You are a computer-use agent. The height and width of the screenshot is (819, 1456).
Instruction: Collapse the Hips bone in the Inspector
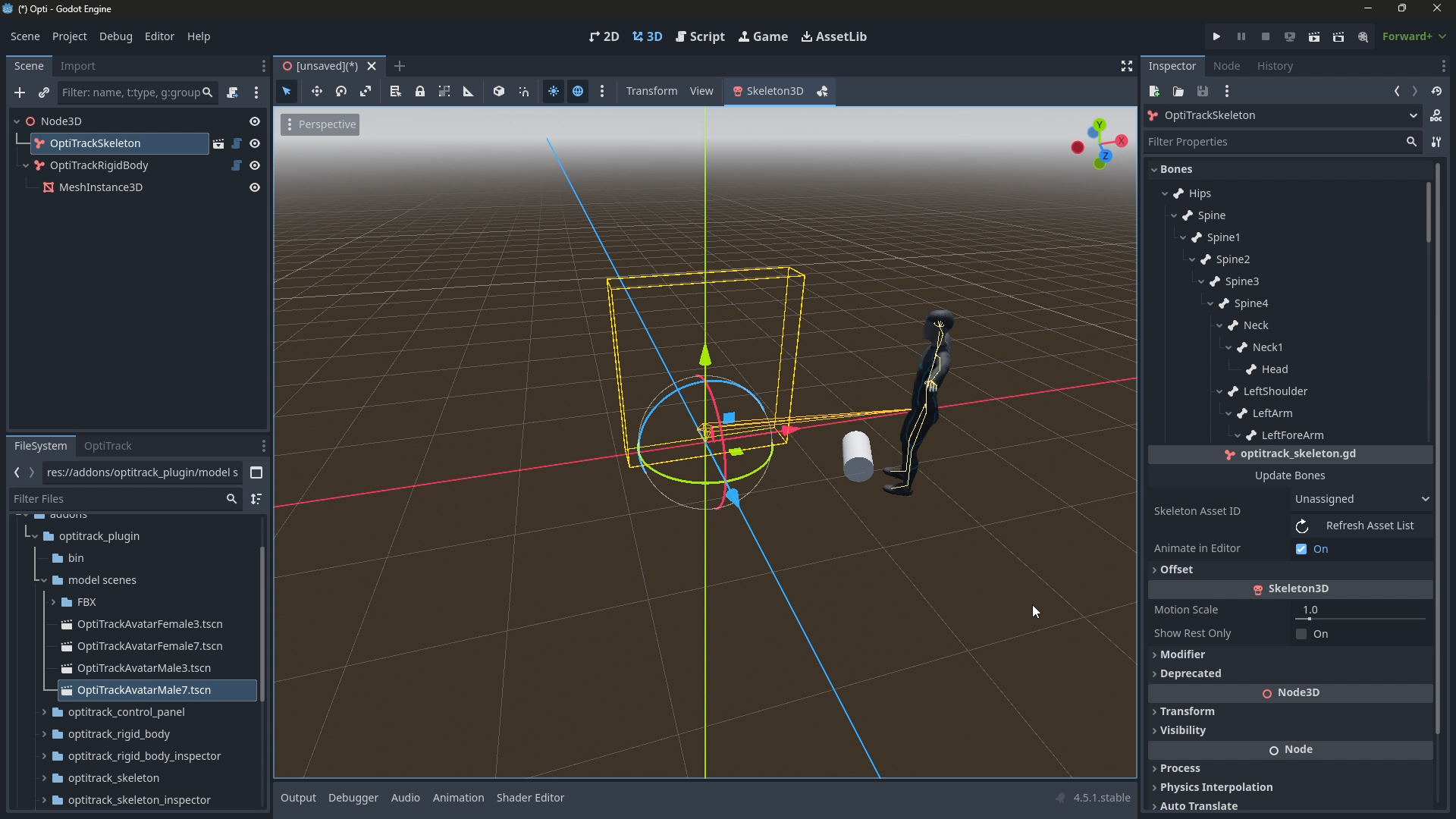[x=1165, y=193]
